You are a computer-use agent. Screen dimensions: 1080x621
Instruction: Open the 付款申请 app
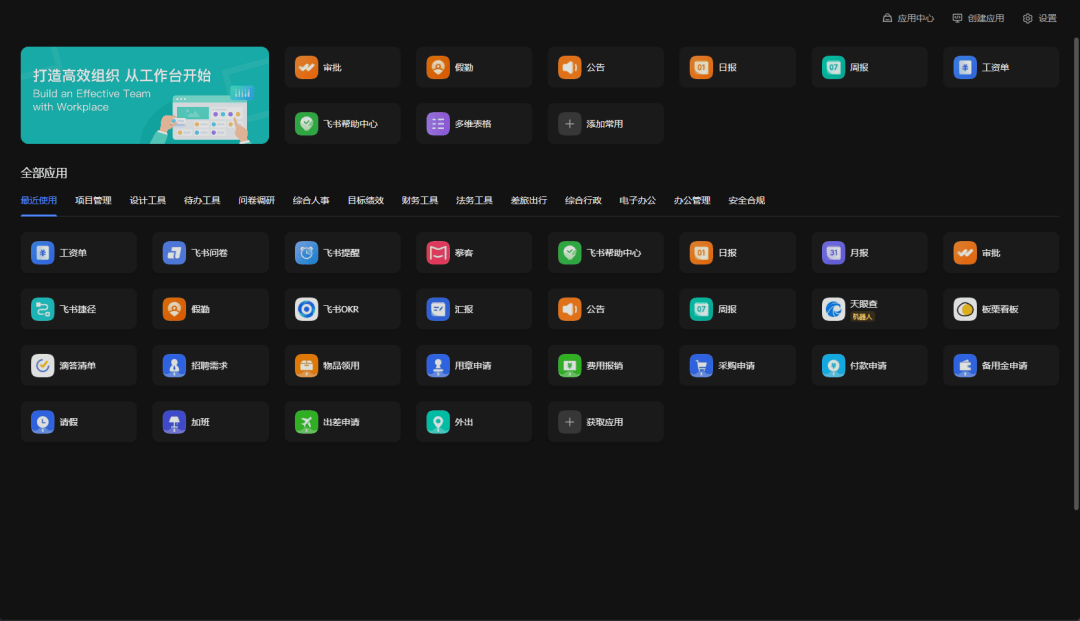click(869, 366)
